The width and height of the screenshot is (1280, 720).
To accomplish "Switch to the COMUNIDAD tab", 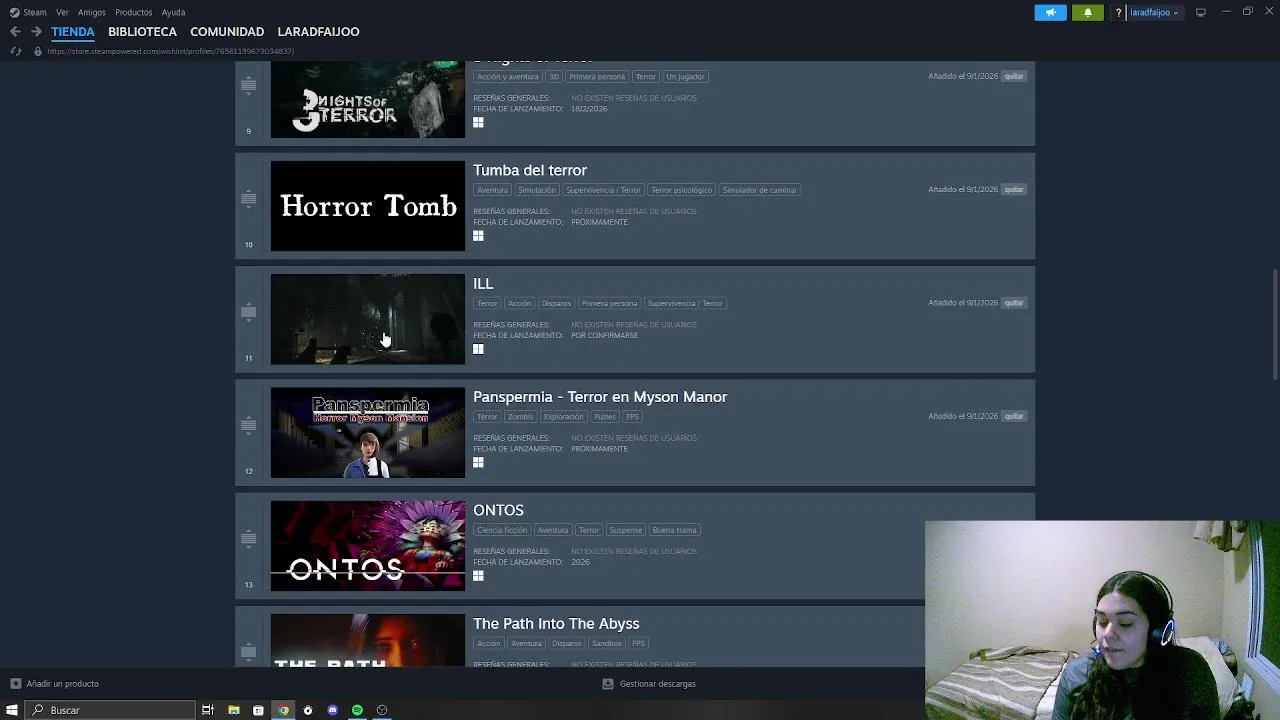I will tap(227, 32).
